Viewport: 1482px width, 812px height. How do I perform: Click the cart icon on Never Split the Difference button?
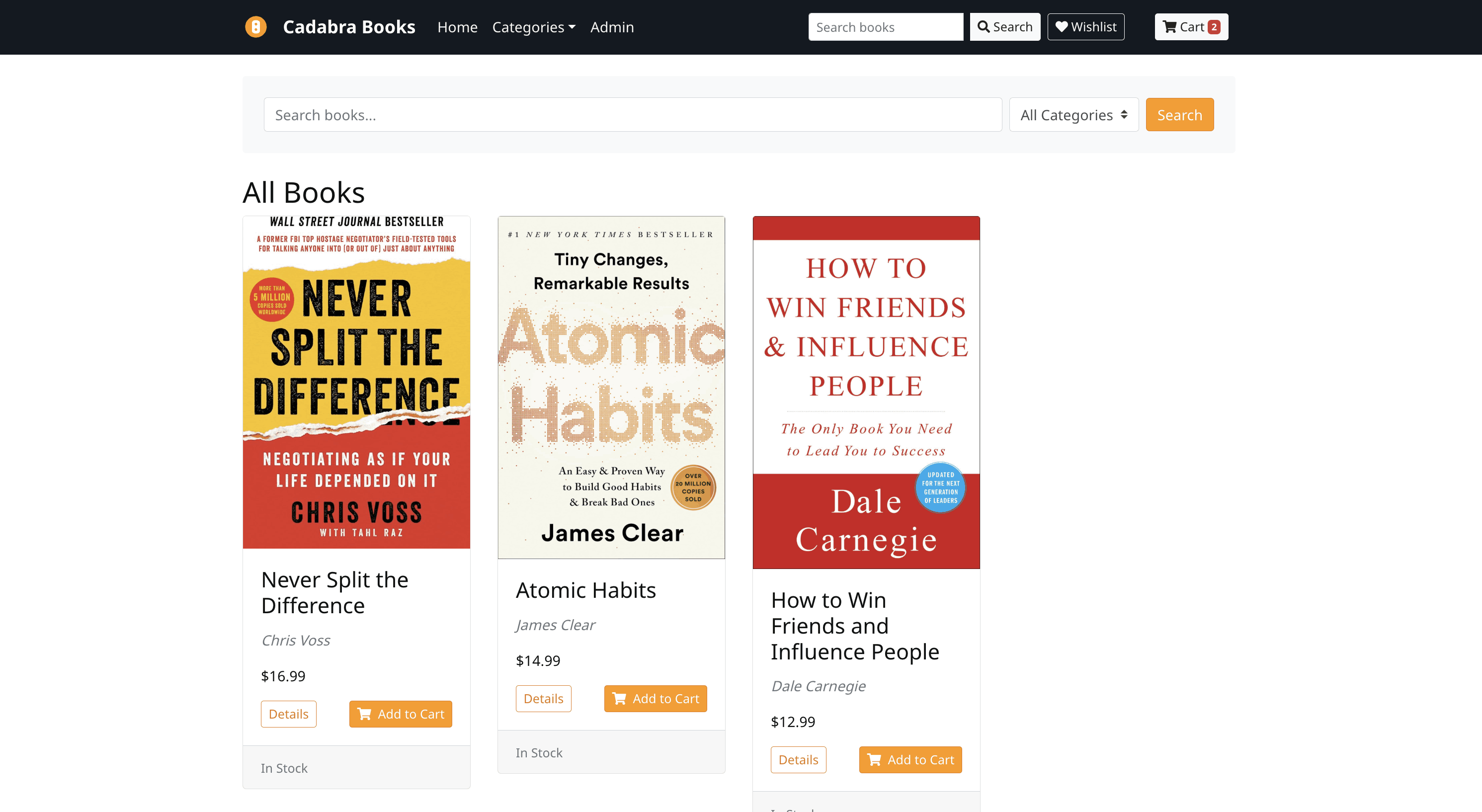pos(364,714)
